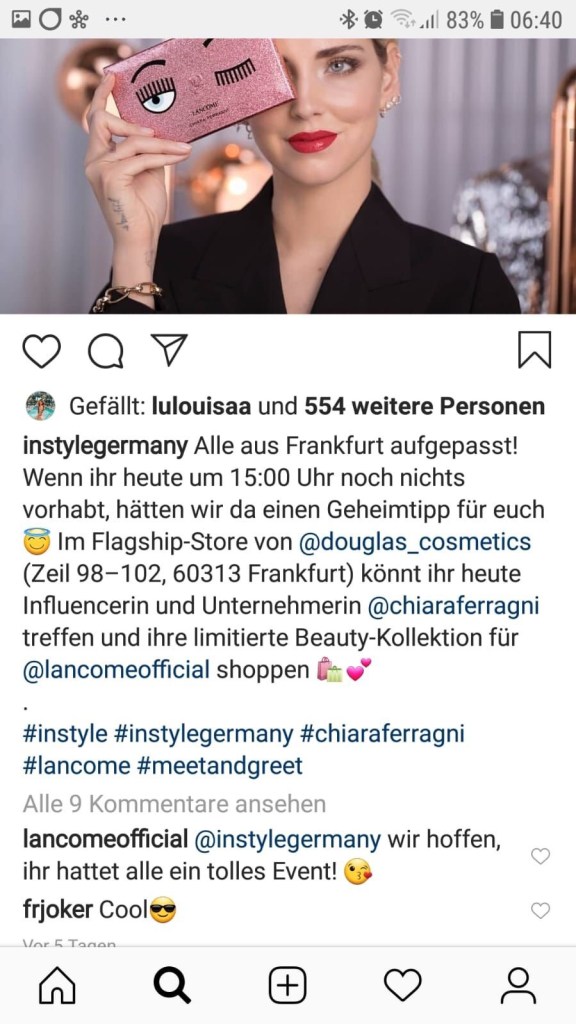The image size is (576, 1024).
Task: Open activity heart tab in bottom bar
Action: tap(403, 985)
